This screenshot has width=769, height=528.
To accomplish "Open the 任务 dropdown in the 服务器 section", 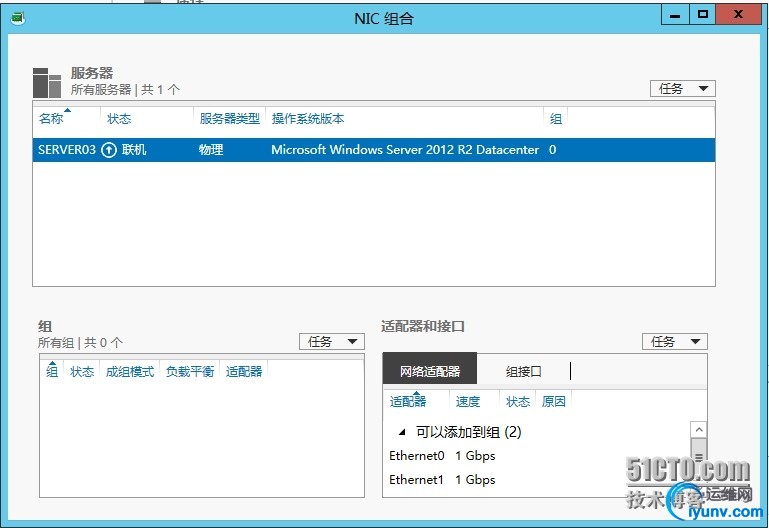I will (683, 89).
